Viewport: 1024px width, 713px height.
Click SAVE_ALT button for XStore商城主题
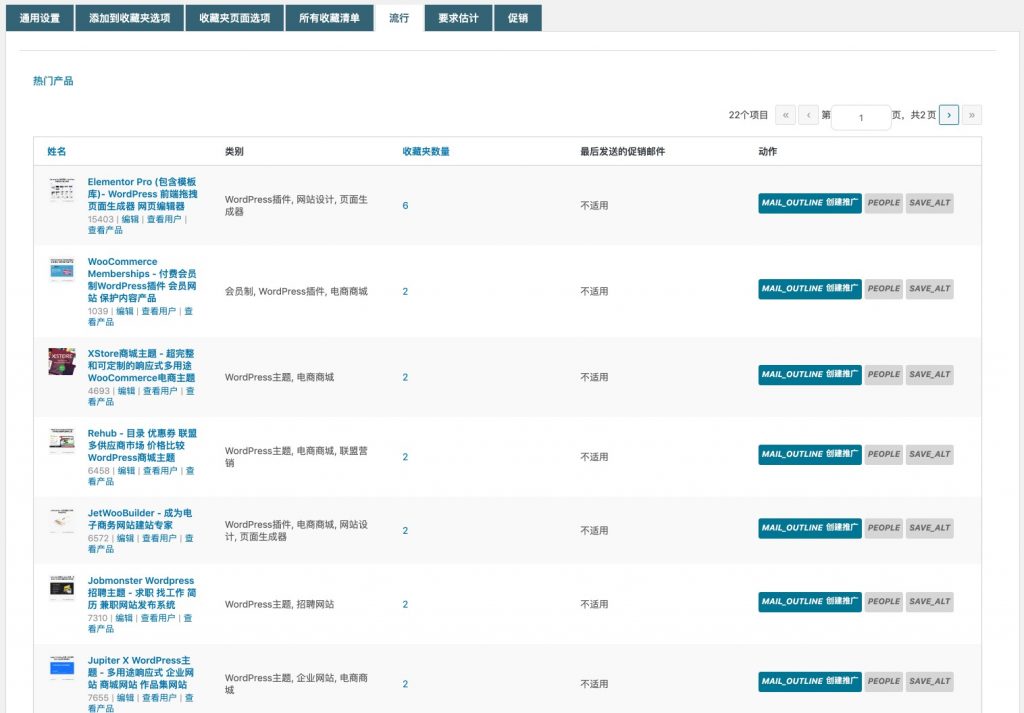tap(929, 375)
